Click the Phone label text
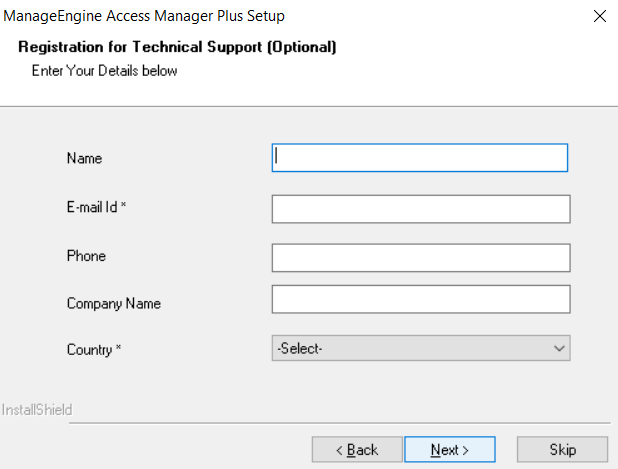Image resolution: width=618 pixels, height=469 pixels. coord(86,256)
